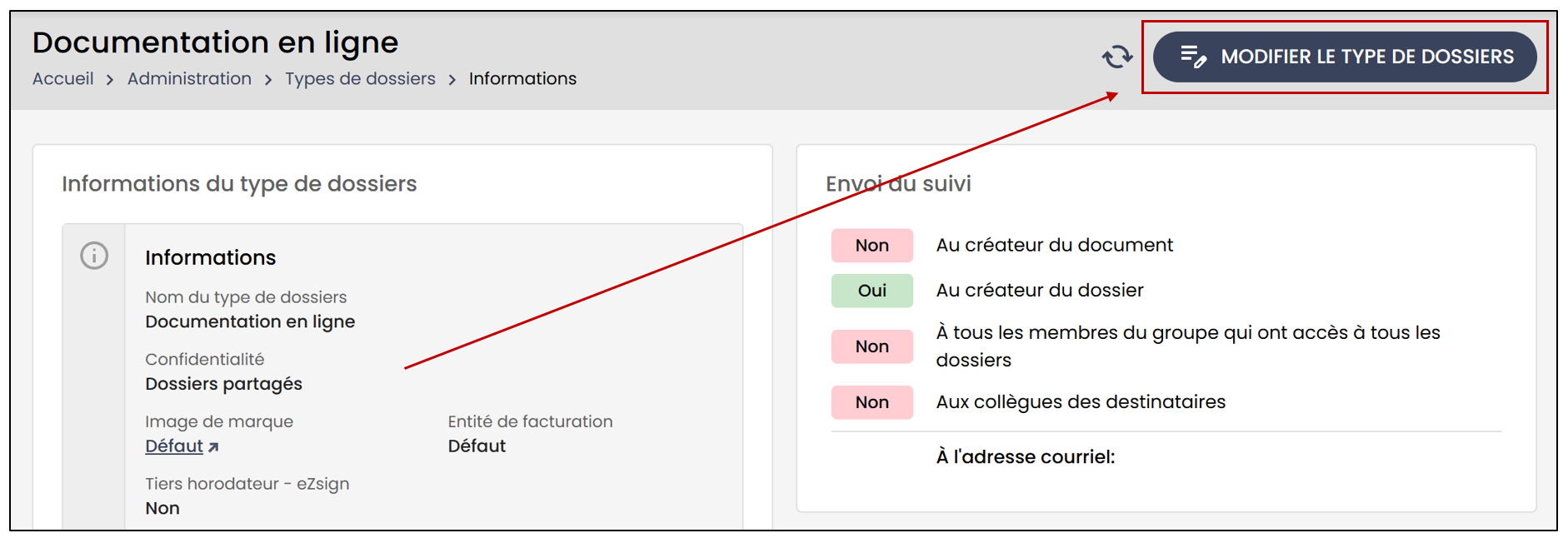This screenshot has width=1568, height=543.
Task: Click Non badge for collègues des destinataires
Action: [871, 402]
